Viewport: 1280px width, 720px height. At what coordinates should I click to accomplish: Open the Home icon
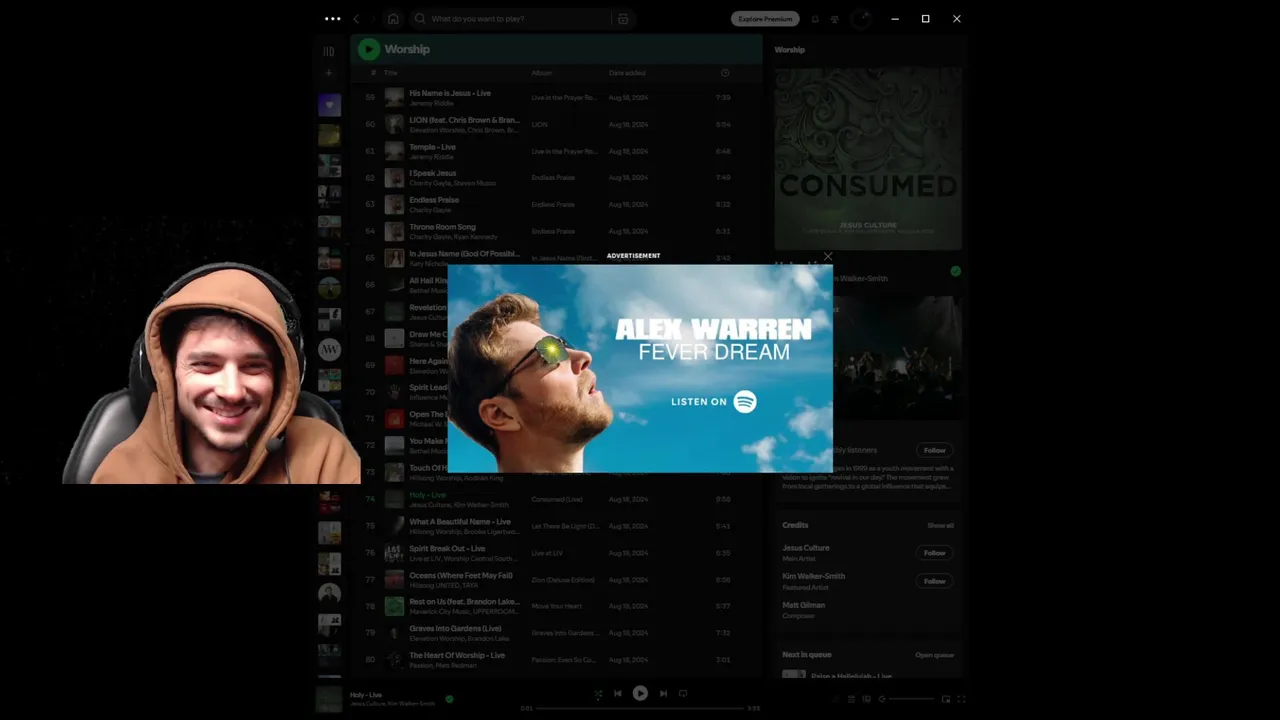coord(393,18)
